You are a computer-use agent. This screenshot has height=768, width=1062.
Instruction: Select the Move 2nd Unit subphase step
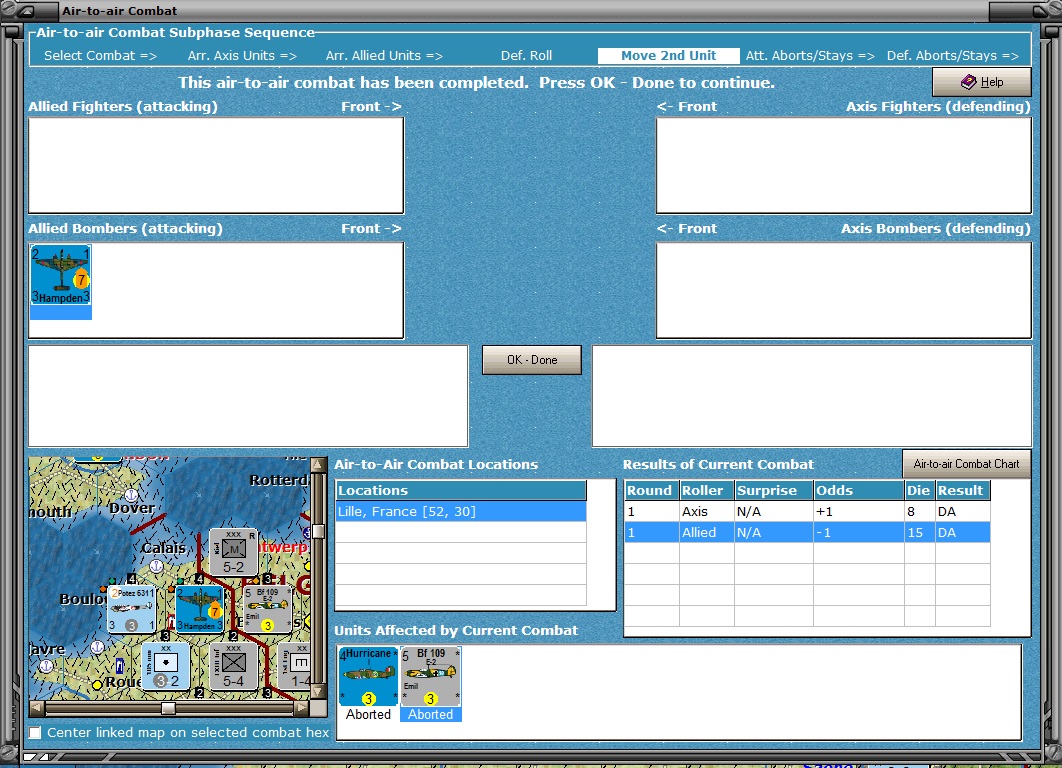[x=668, y=56]
